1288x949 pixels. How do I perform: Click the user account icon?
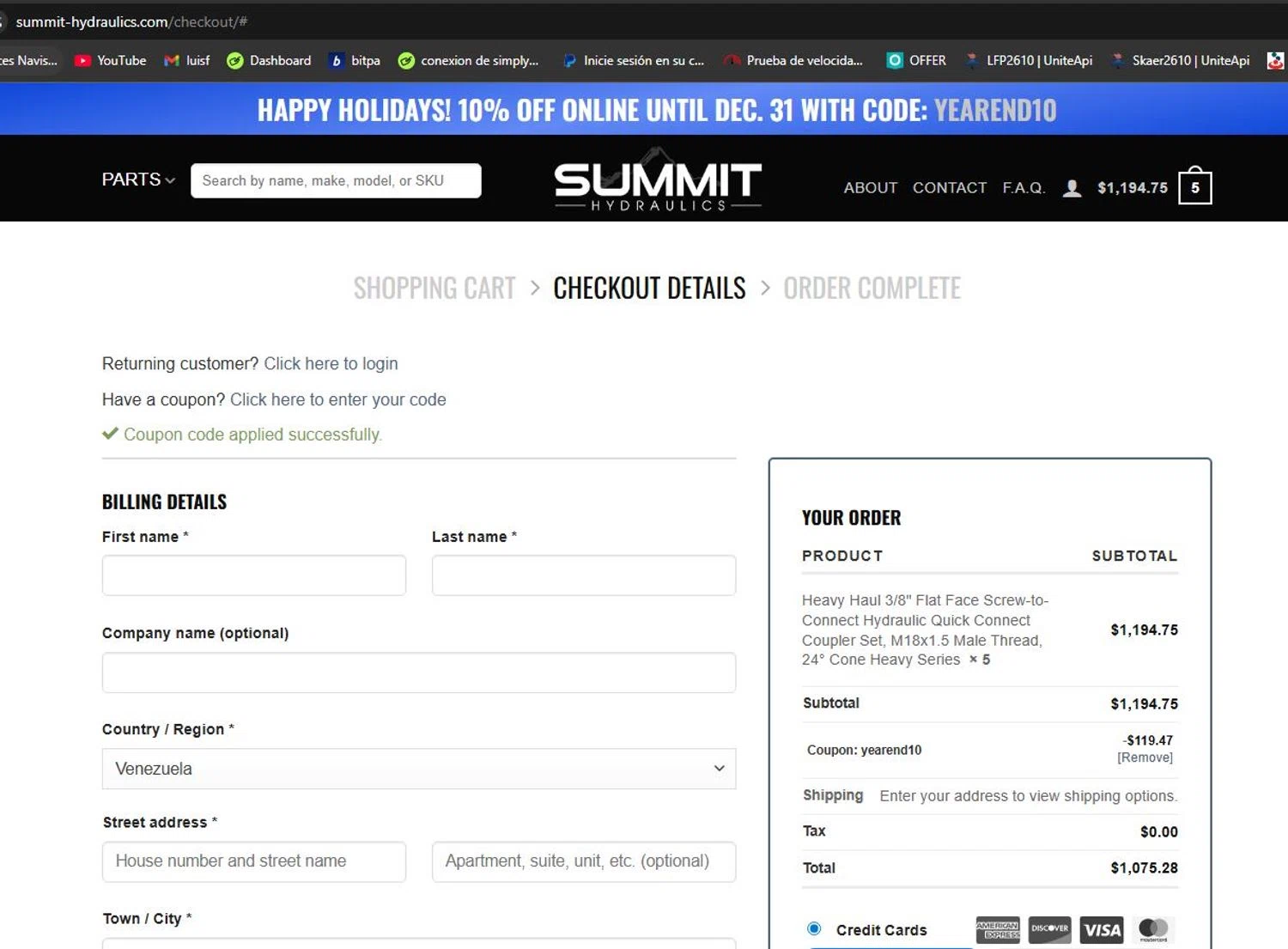[x=1072, y=188]
